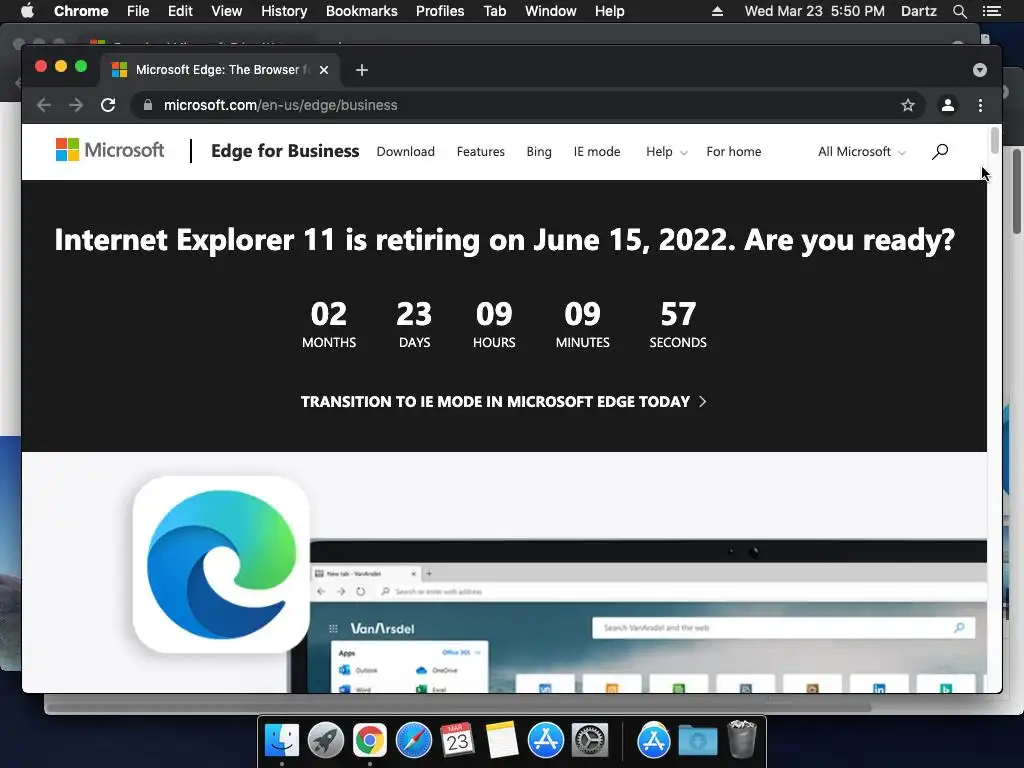Select the Microsoft Edge browser tab
Image resolution: width=1024 pixels, height=768 pixels.
(219, 70)
